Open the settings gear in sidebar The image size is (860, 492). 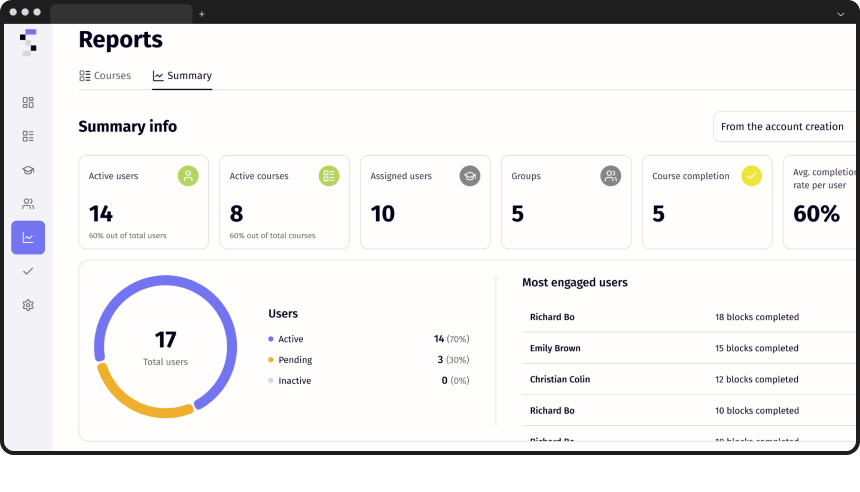tap(28, 305)
